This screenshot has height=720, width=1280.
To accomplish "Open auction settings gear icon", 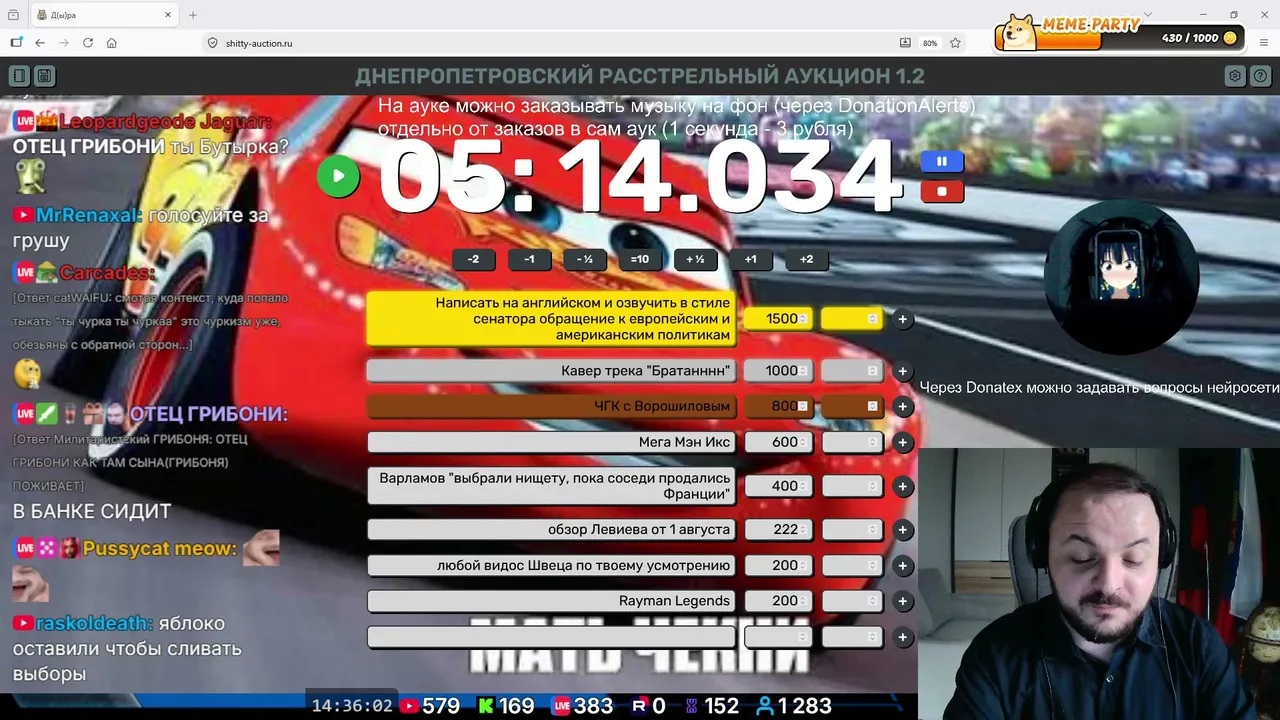I will (1235, 76).
